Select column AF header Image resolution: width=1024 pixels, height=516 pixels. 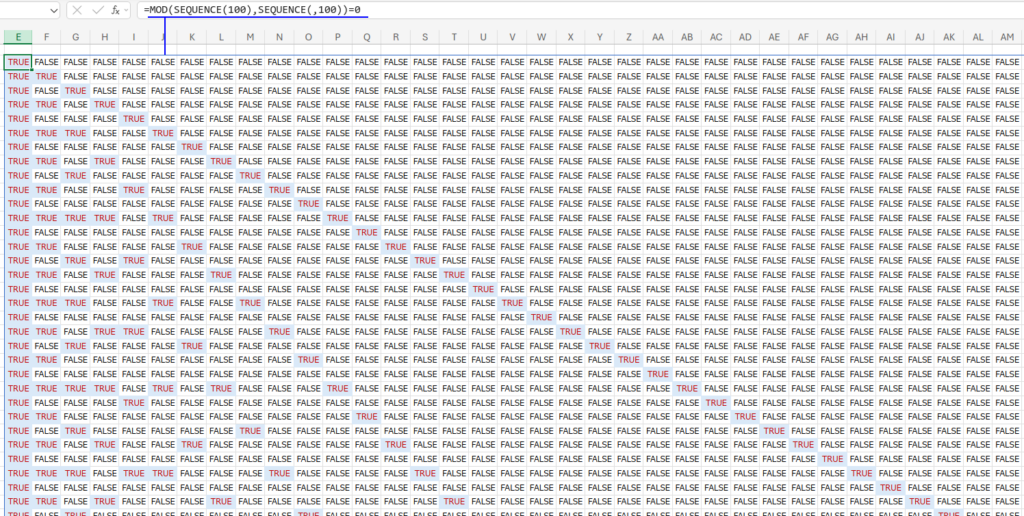point(804,37)
